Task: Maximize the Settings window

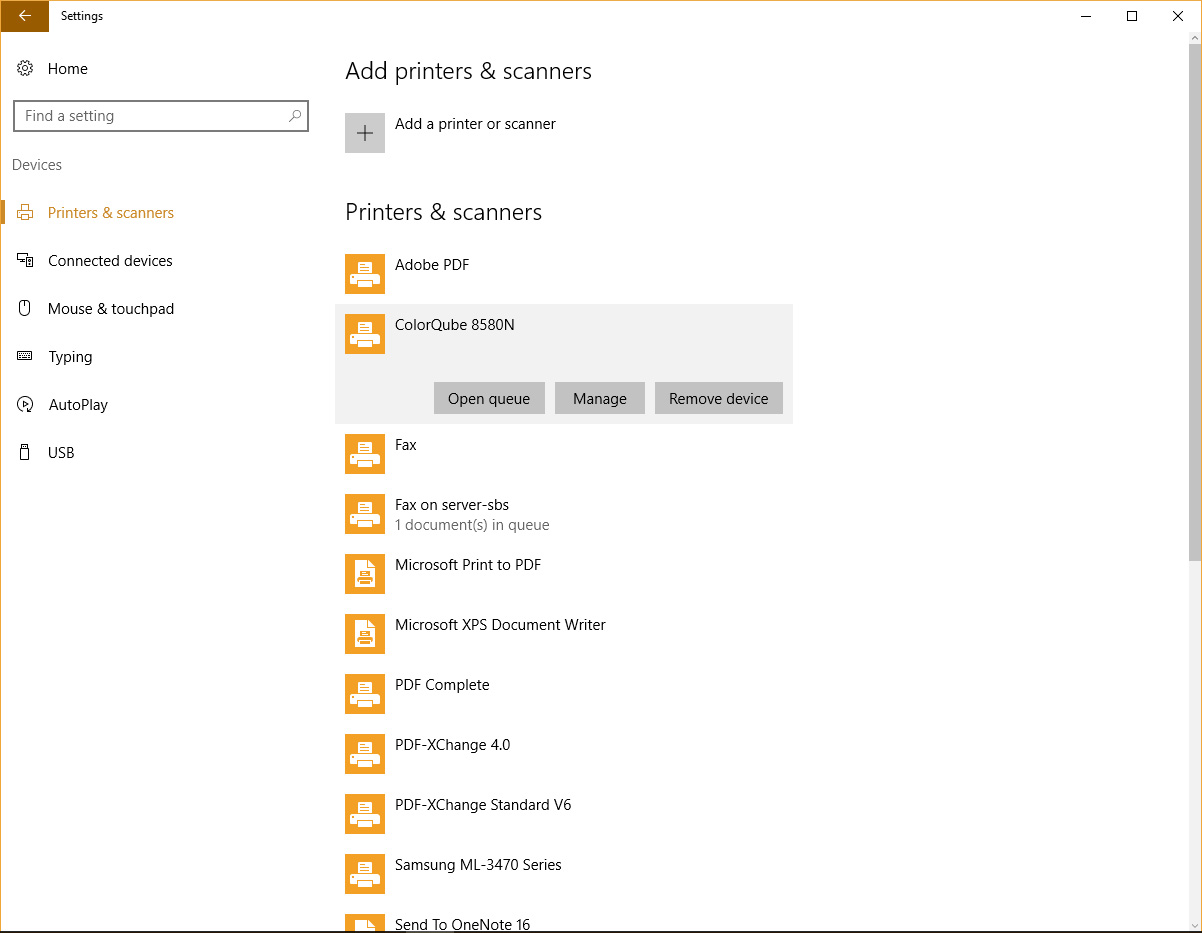Action: point(1132,16)
